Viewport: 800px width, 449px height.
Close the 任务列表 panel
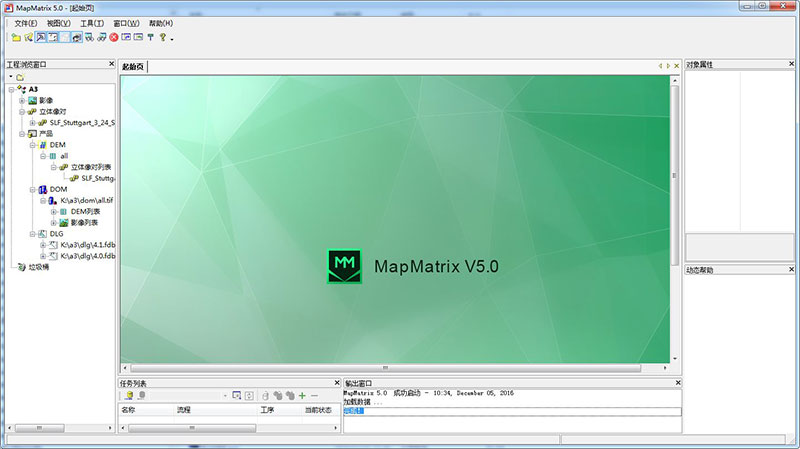pyautogui.click(x=337, y=382)
